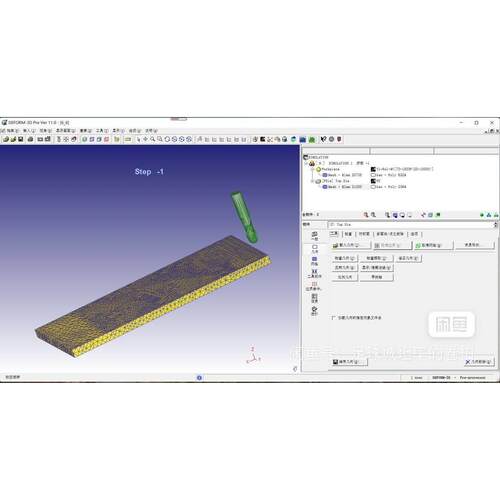
Task: Choose the Zoom Window magnifier-with-box tool
Action: coord(160,139)
